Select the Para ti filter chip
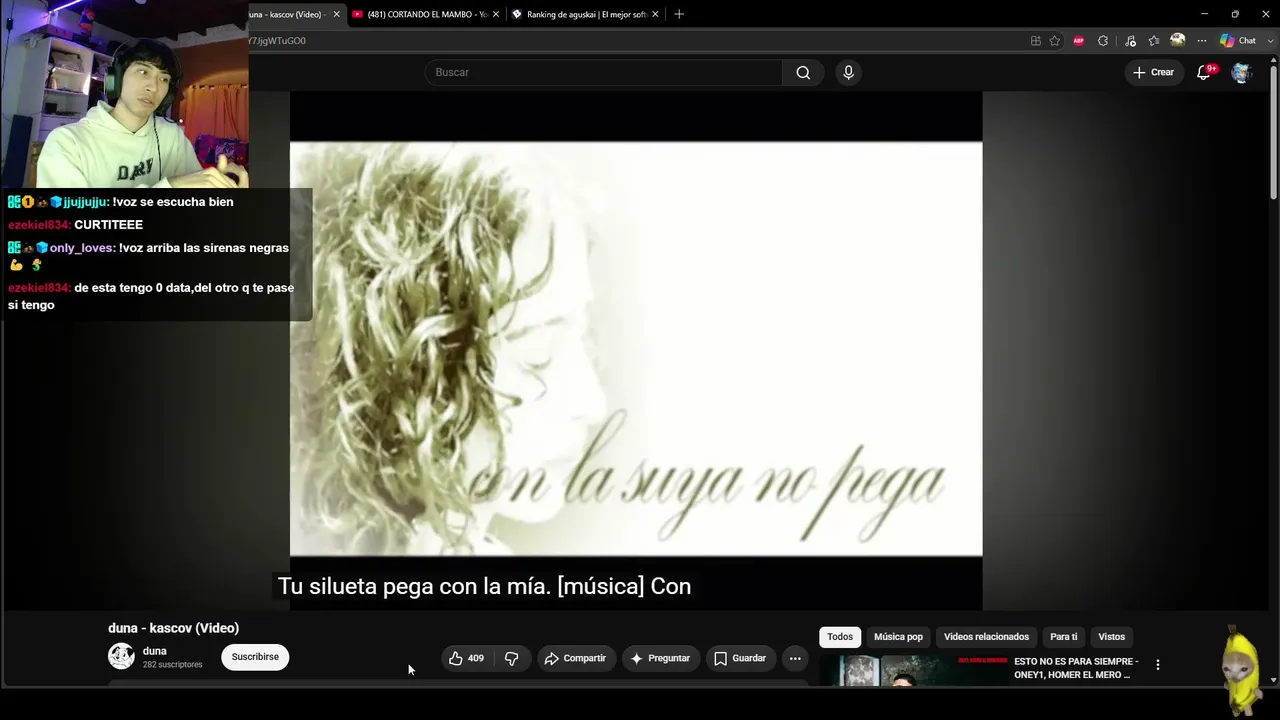 click(x=1064, y=637)
